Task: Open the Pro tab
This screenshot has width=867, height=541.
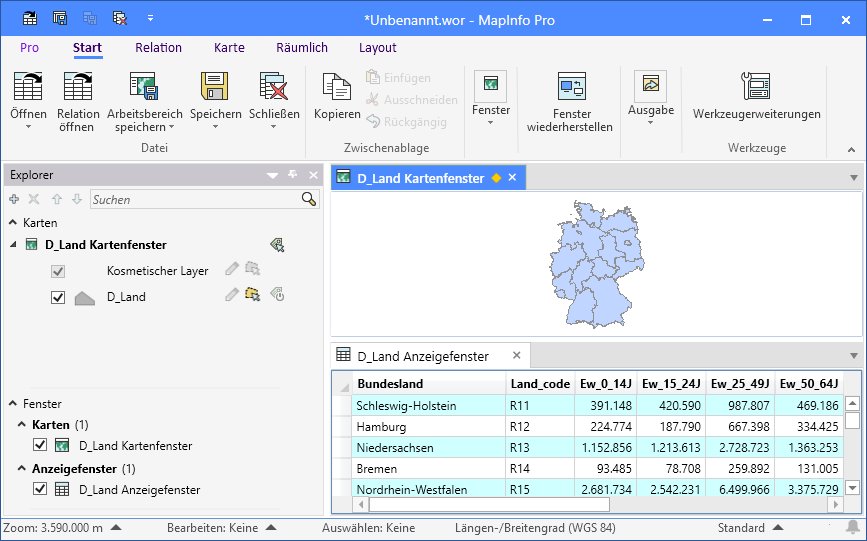Action: [x=29, y=48]
